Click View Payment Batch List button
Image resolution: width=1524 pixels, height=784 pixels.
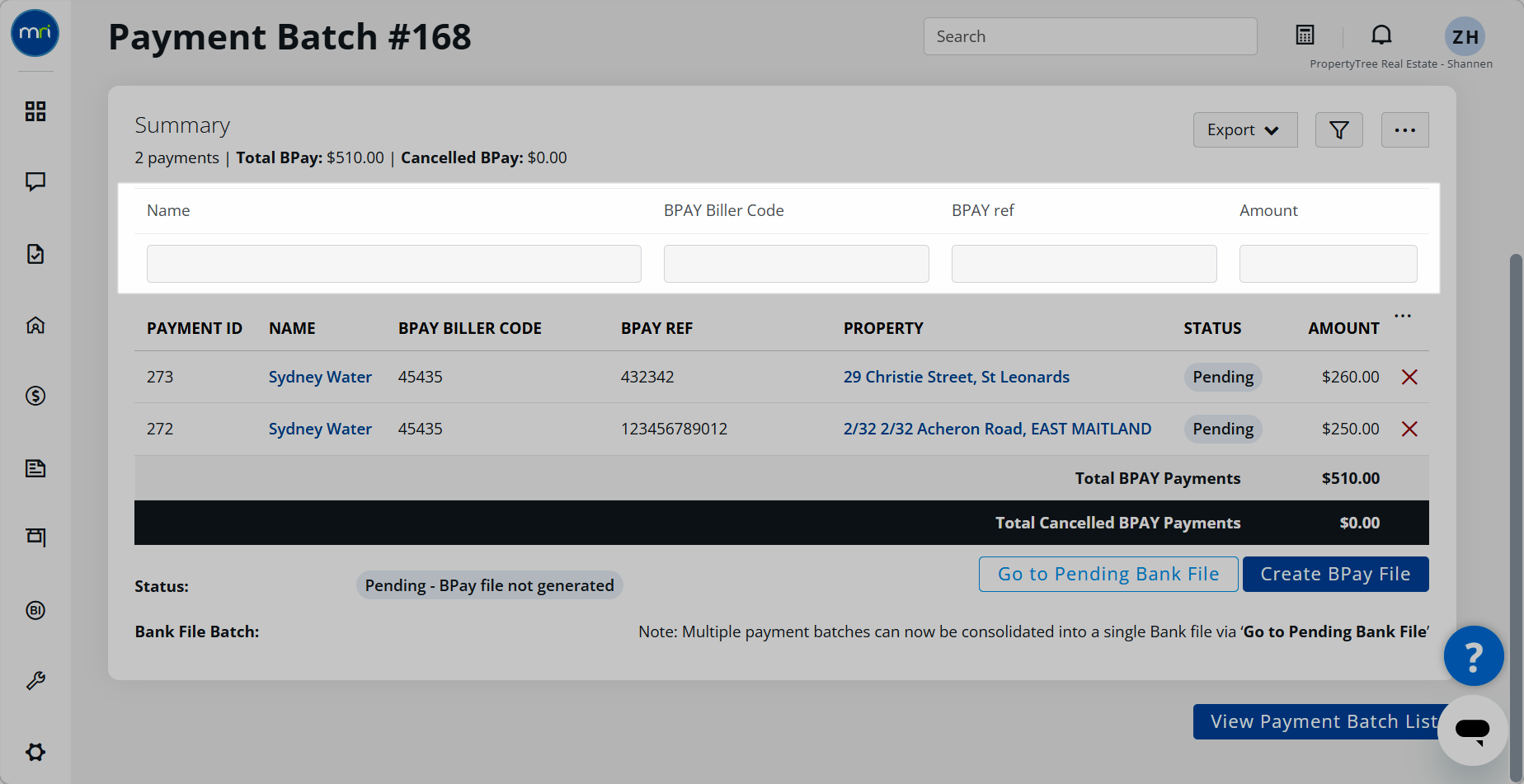(1324, 721)
